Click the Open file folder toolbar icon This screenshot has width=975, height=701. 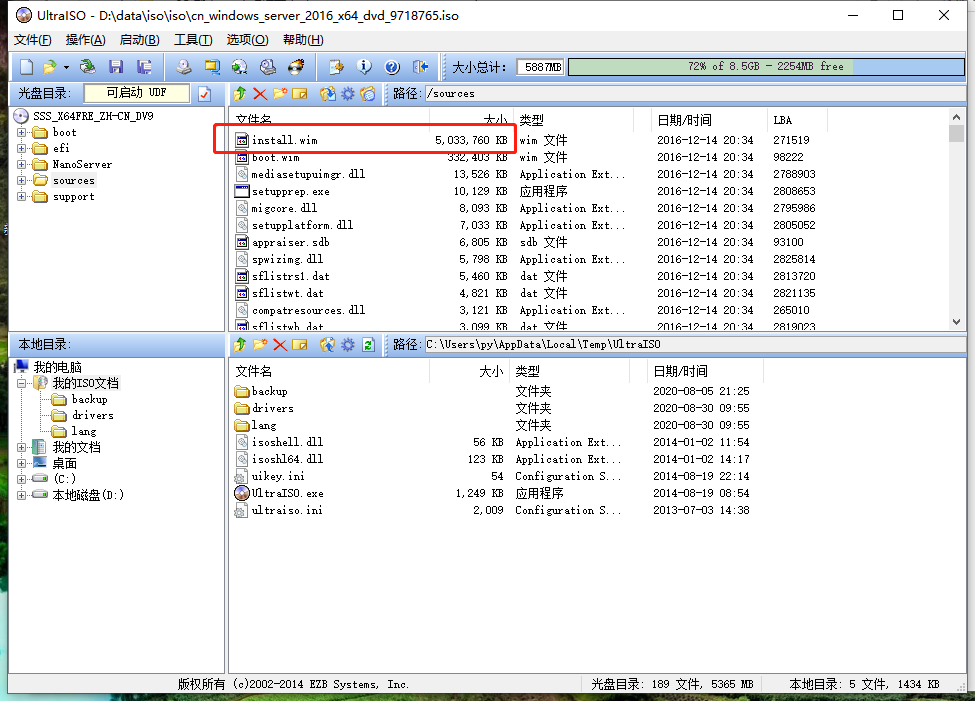coord(49,67)
